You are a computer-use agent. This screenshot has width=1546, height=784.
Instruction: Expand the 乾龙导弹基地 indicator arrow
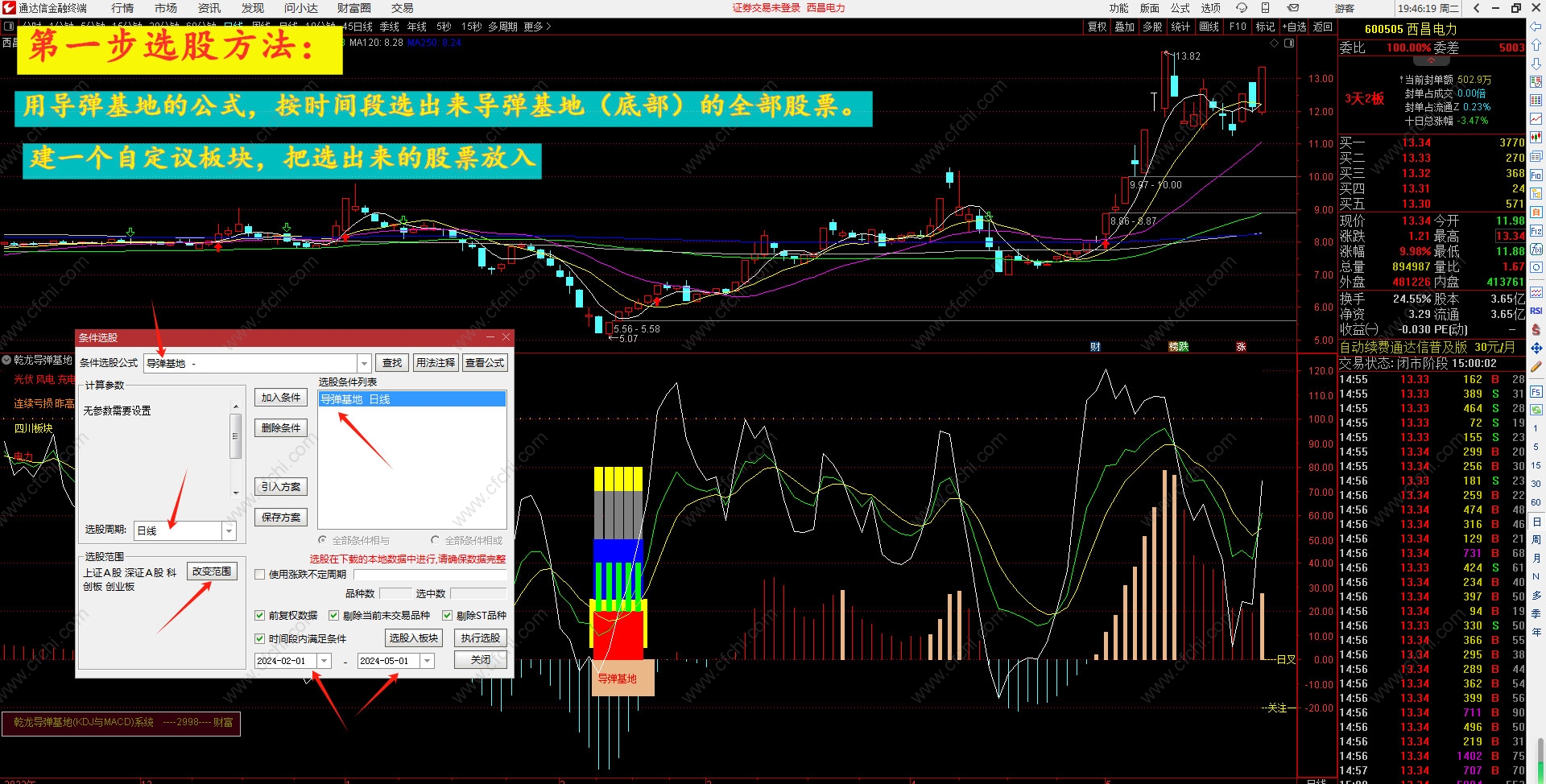[6, 360]
